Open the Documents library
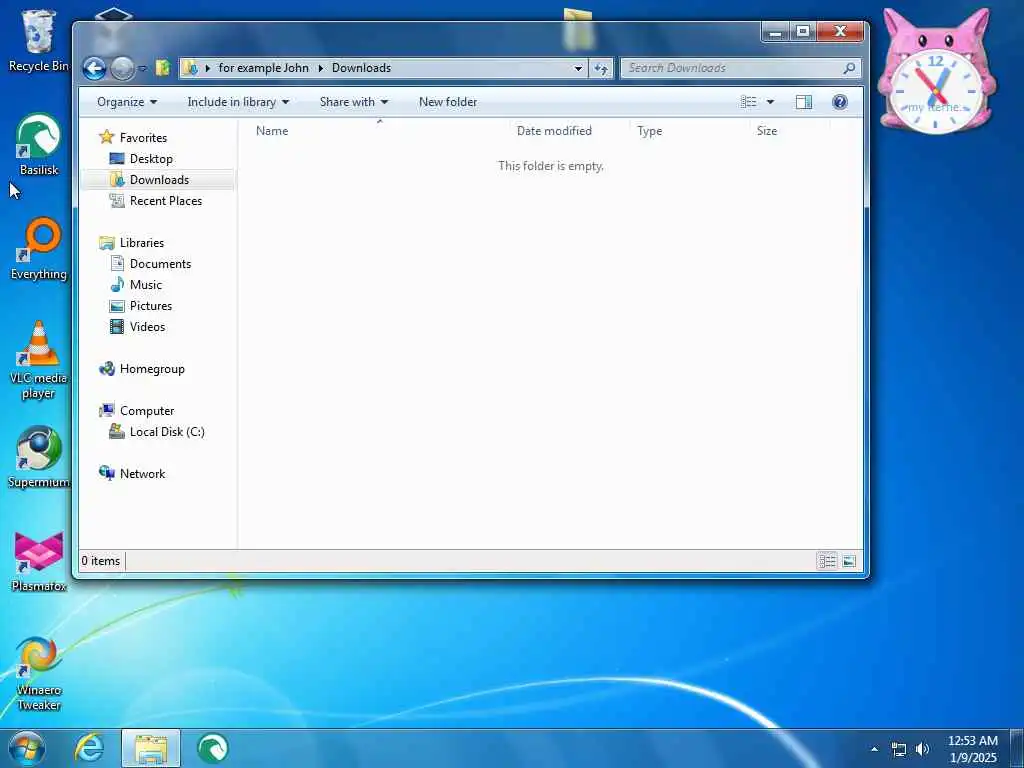 pos(151,264)
